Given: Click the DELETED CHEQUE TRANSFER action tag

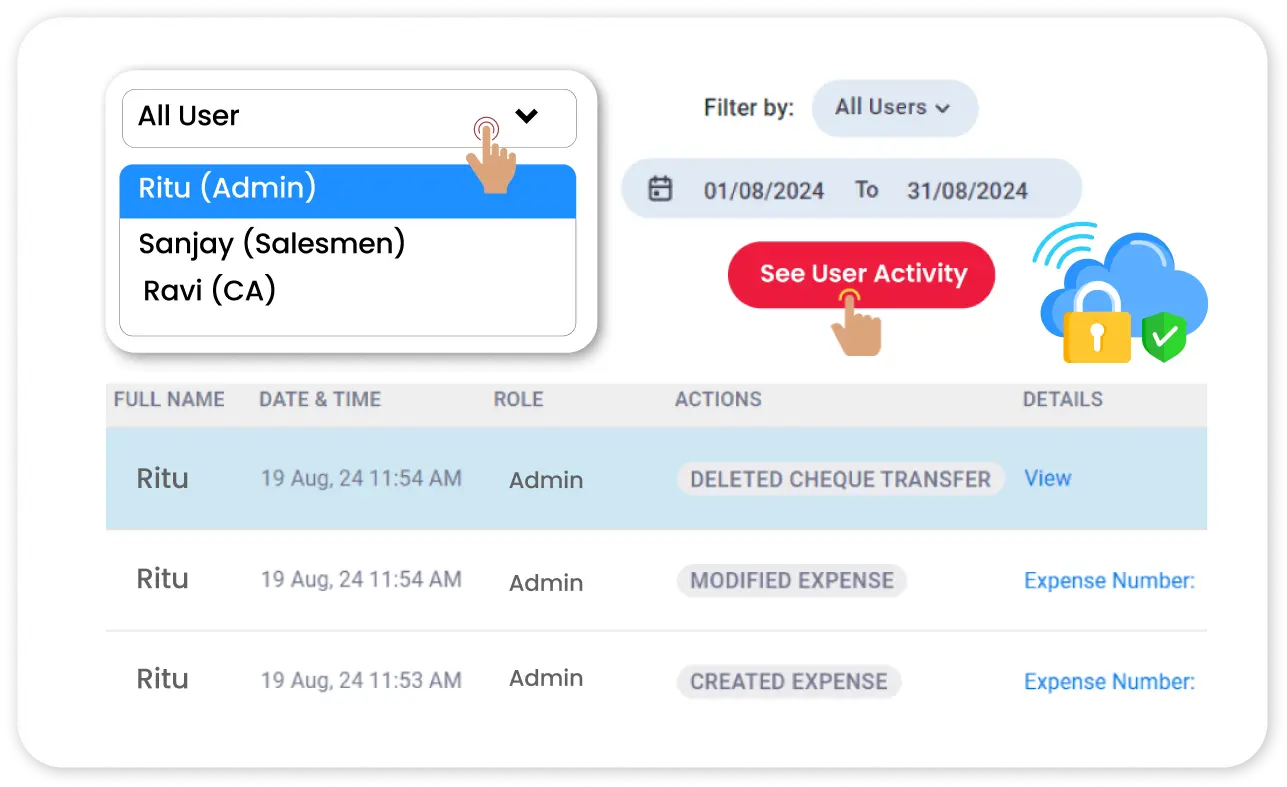Looking at the screenshot, I should (840, 479).
